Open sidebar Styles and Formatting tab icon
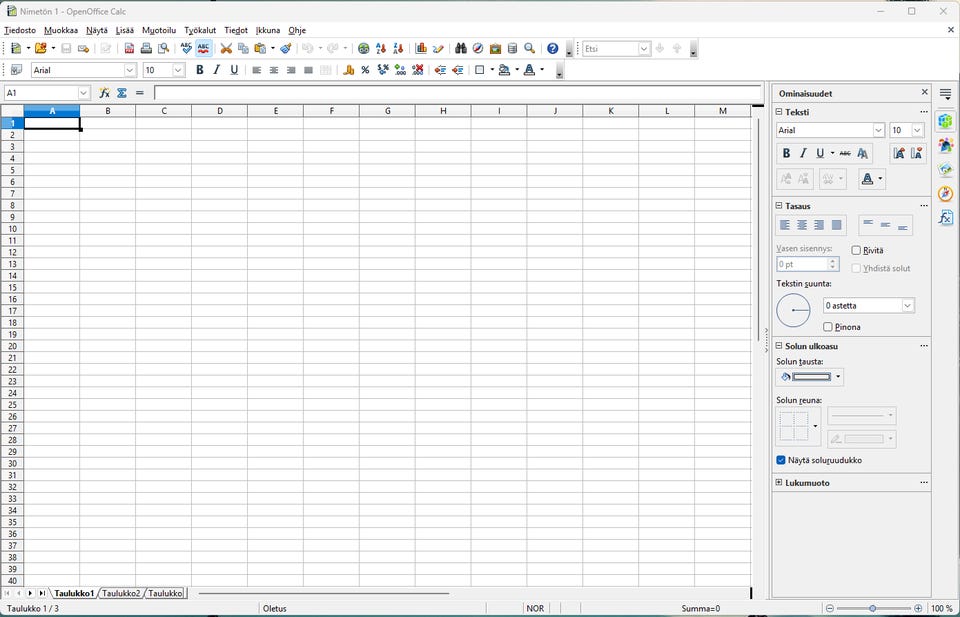 pyautogui.click(x=945, y=145)
